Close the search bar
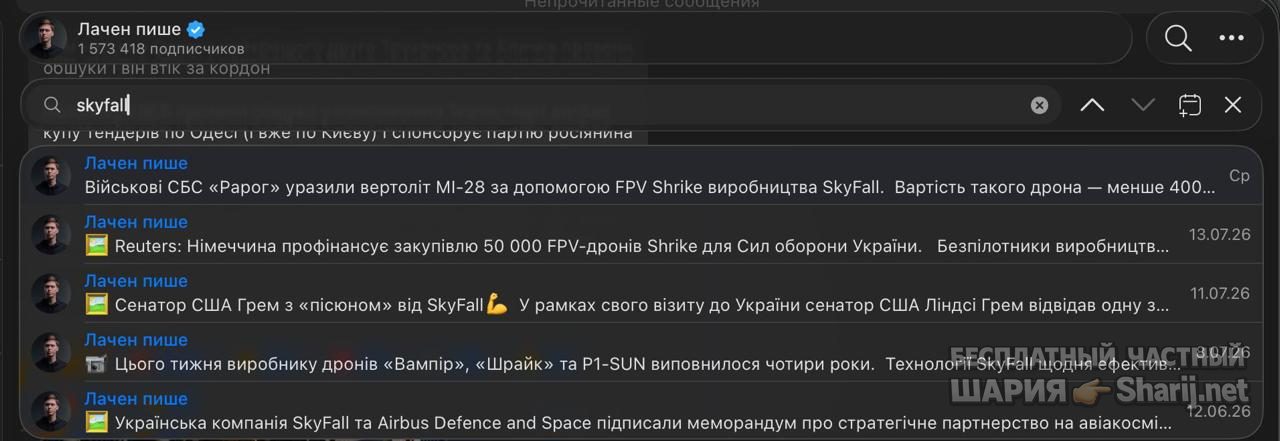 coord(1233,105)
